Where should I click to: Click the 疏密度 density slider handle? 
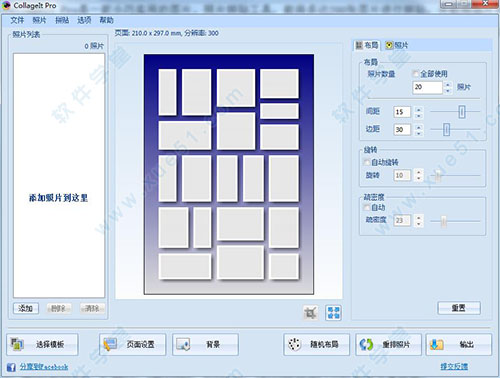click(x=443, y=221)
